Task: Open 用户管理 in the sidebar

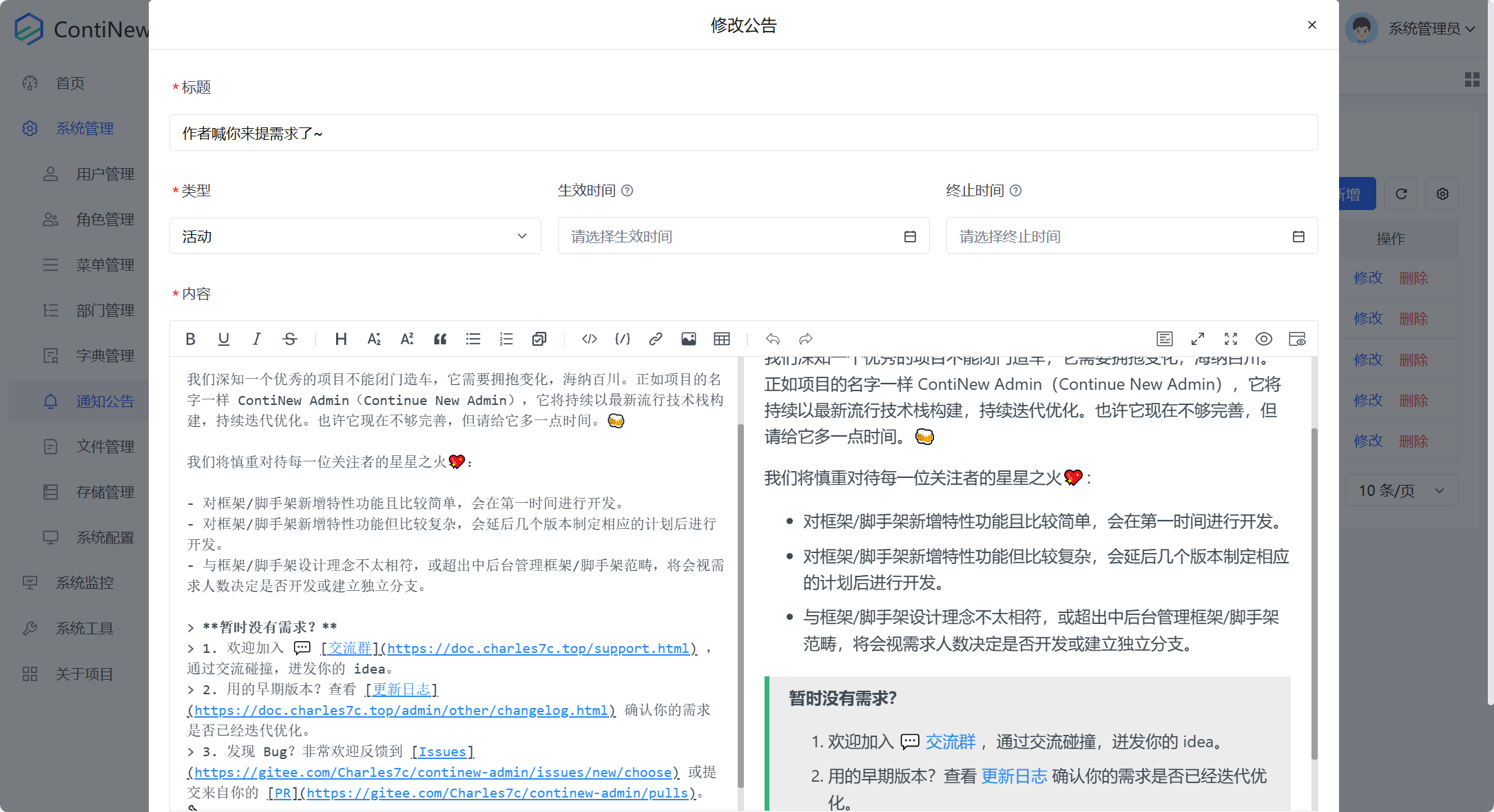Action: click(x=105, y=174)
